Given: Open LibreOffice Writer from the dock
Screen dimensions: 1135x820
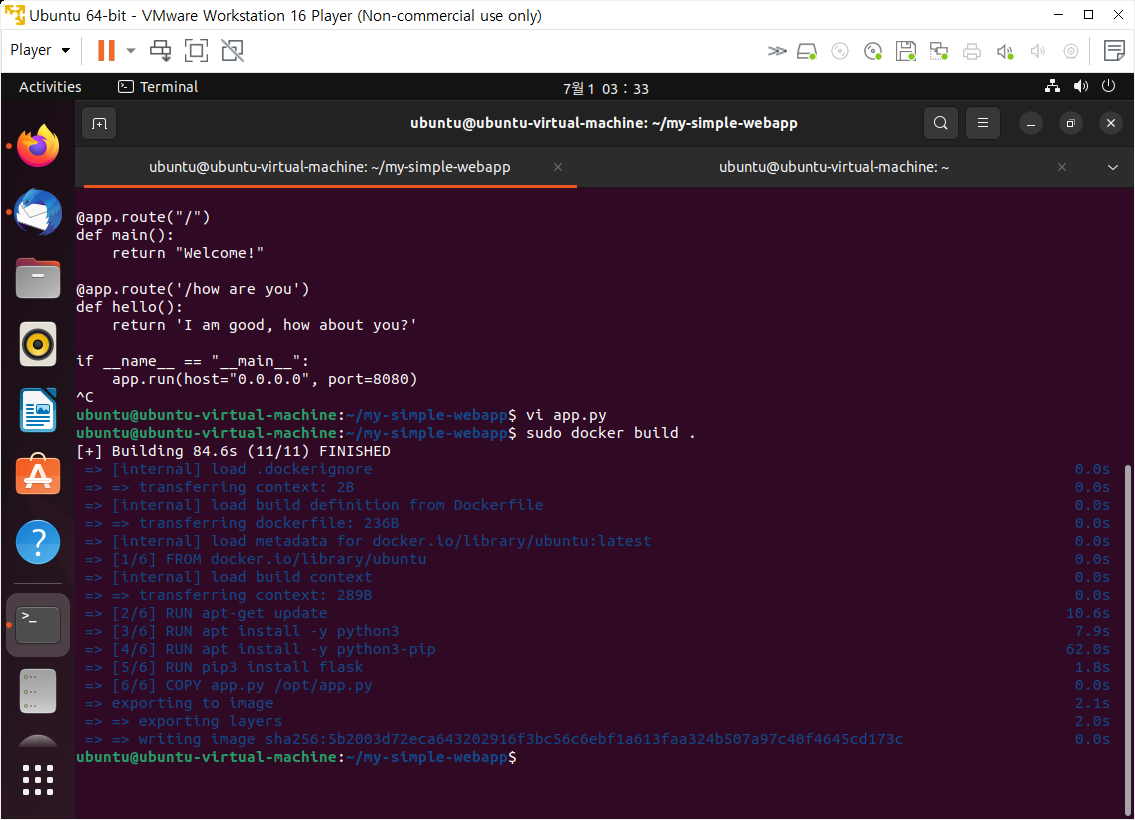Looking at the screenshot, I should click(38, 410).
